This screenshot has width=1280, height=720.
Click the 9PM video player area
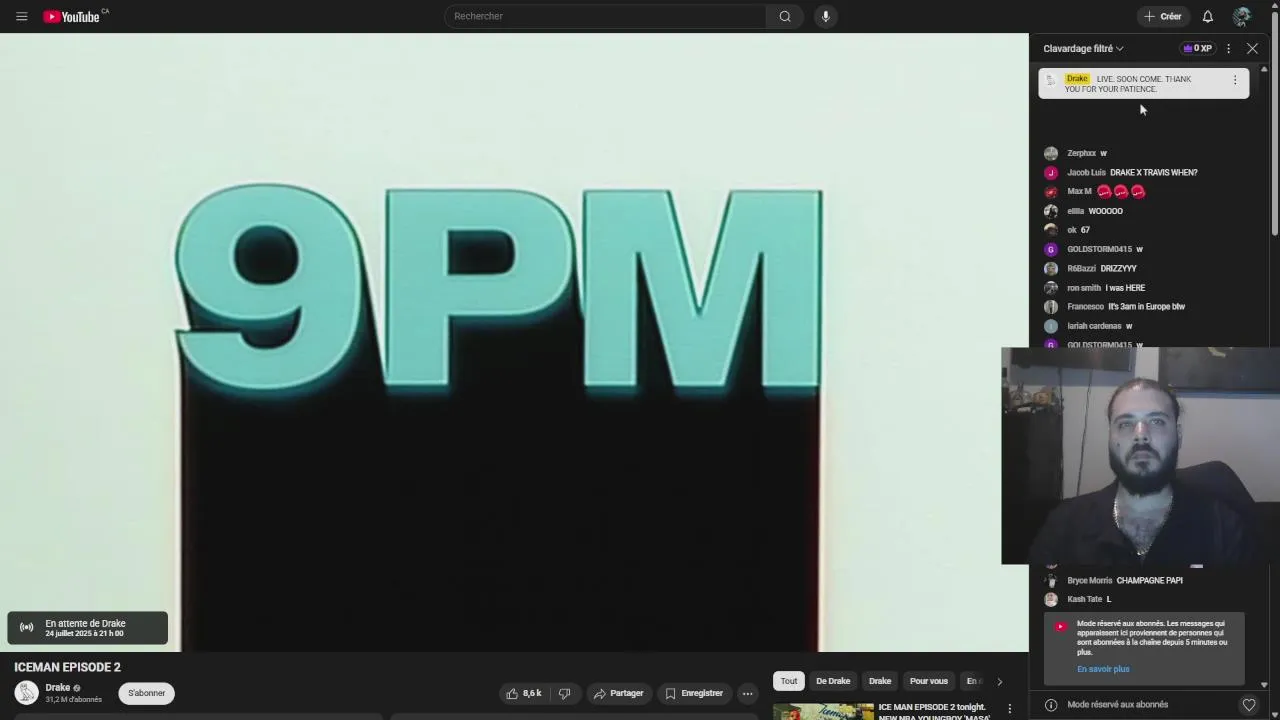point(514,342)
